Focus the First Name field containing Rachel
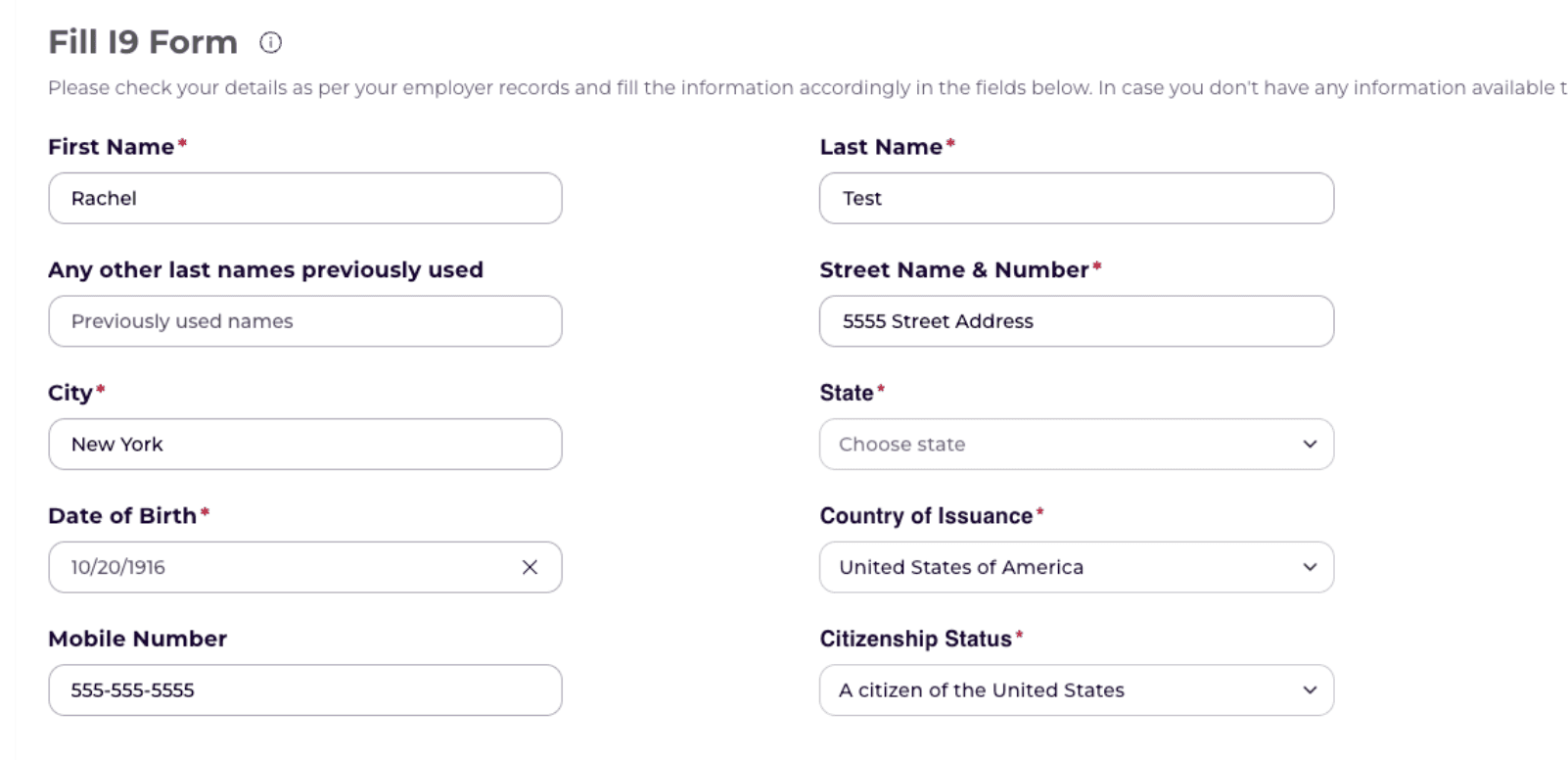Image resolution: width=1568 pixels, height=760 pixels. click(x=305, y=199)
